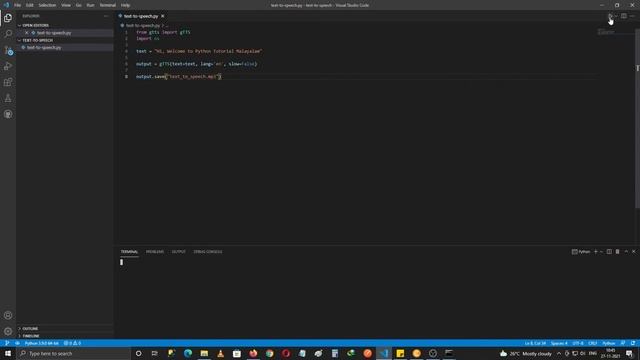Open the File menu
Image resolution: width=640 pixels, height=360 pixels.
pos(18,5)
